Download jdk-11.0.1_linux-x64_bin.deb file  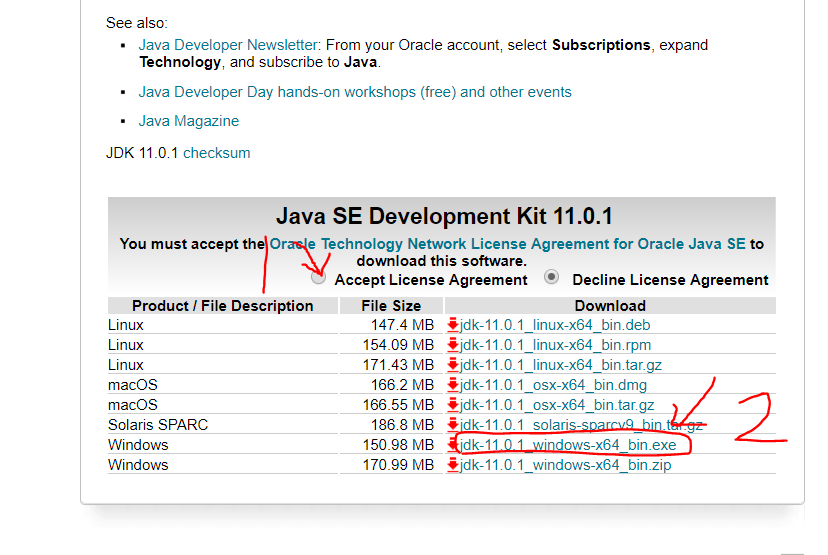[555, 325]
